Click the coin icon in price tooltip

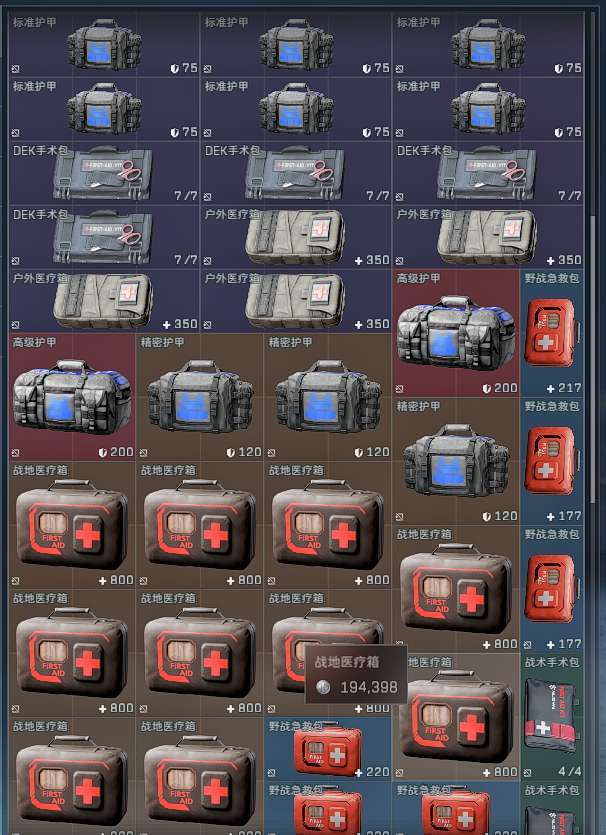[322, 688]
